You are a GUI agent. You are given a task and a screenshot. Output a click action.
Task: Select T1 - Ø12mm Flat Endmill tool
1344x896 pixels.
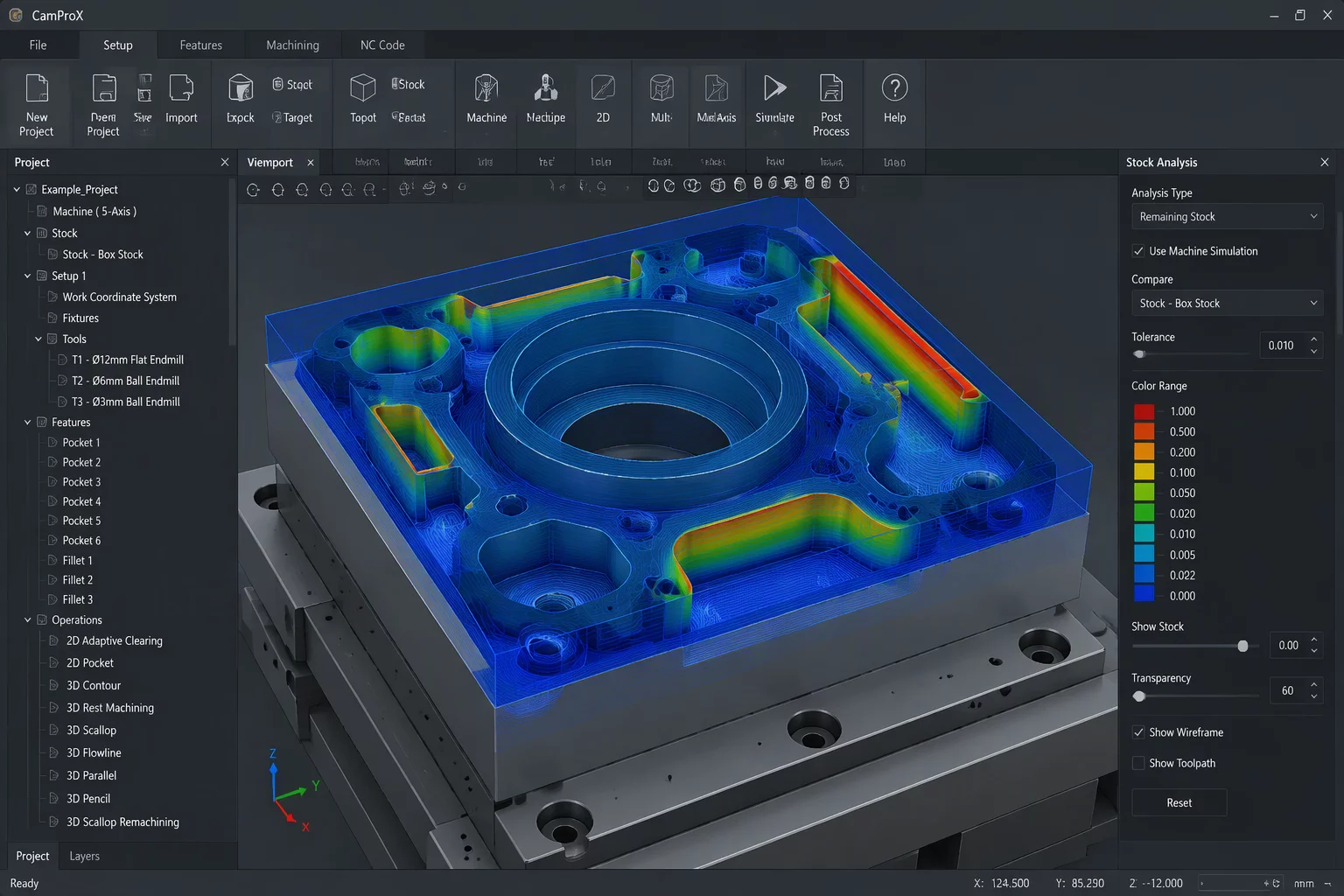pyautogui.click(x=128, y=360)
